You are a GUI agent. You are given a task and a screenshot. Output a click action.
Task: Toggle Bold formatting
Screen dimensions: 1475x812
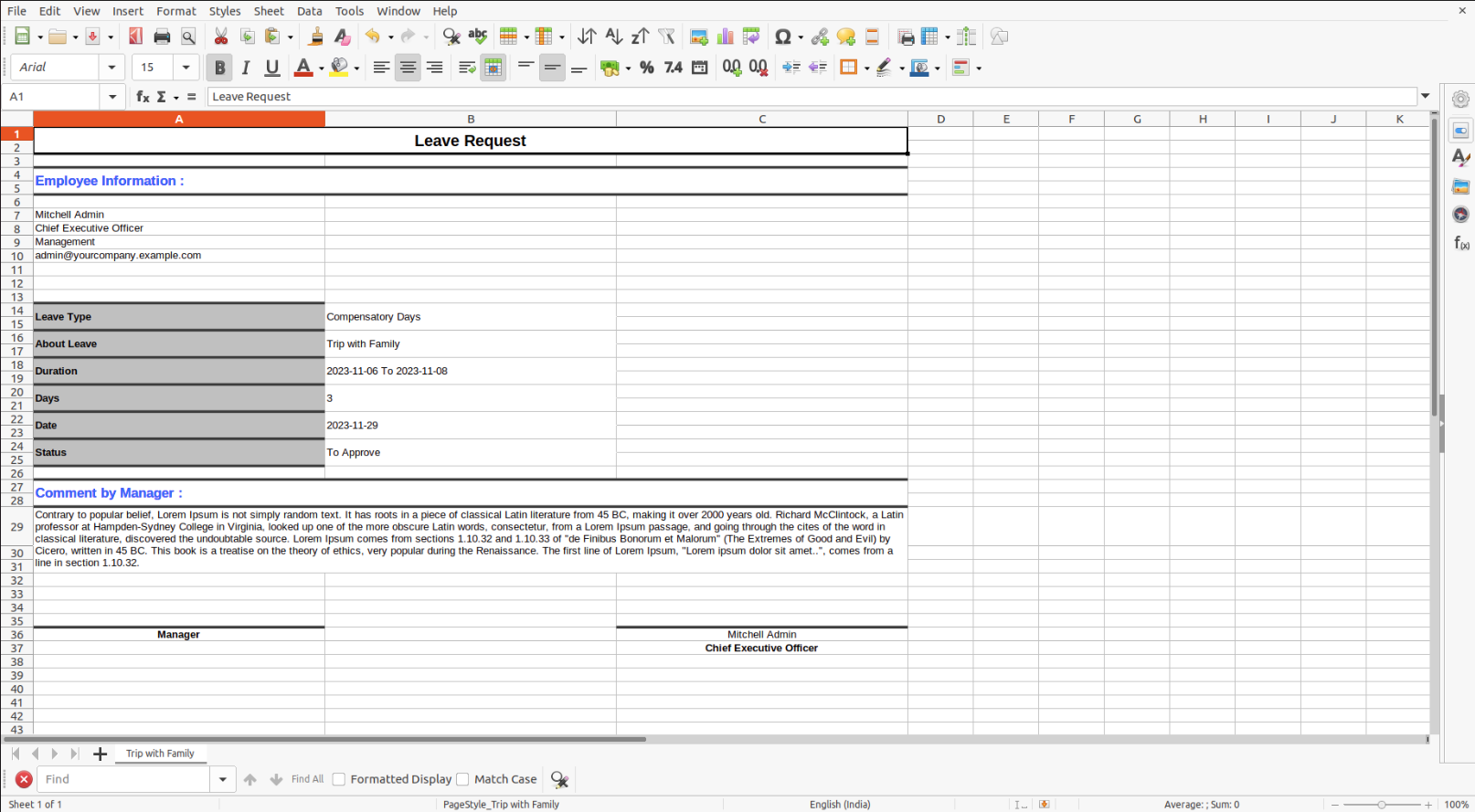click(219, 68)
